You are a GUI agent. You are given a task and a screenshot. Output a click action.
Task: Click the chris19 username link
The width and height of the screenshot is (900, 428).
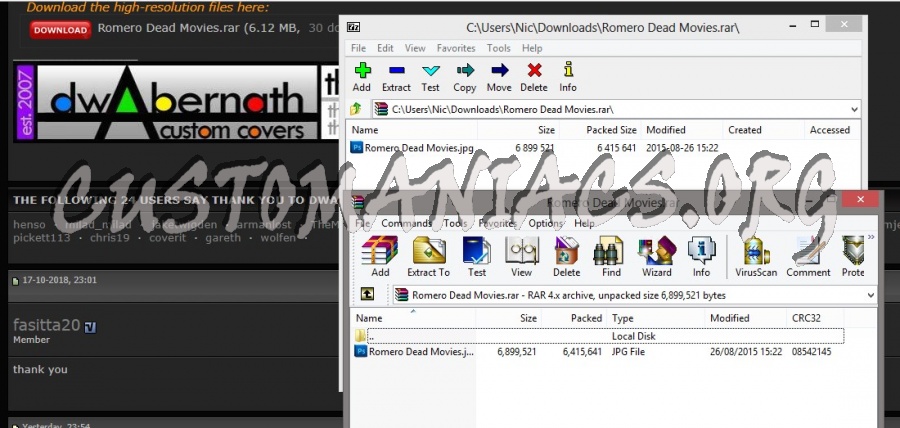click(x=110, y=238)
